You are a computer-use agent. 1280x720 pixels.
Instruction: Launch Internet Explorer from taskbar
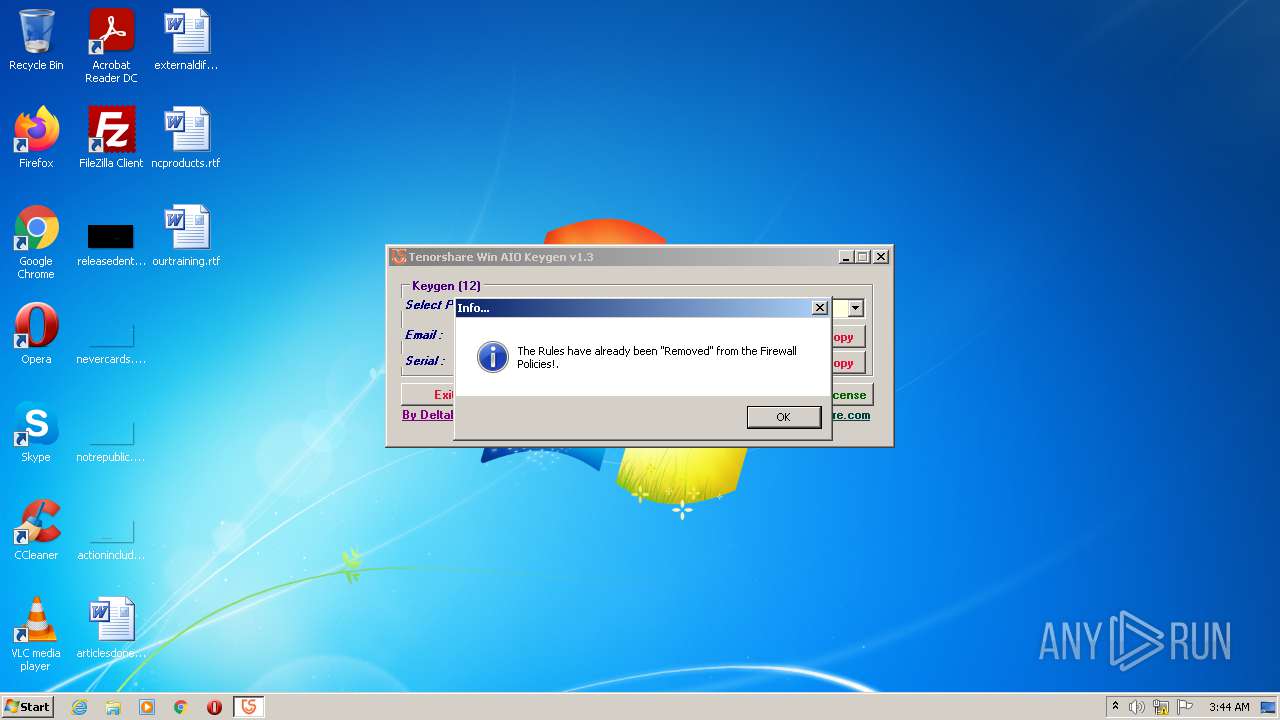[x=80, y=707]
